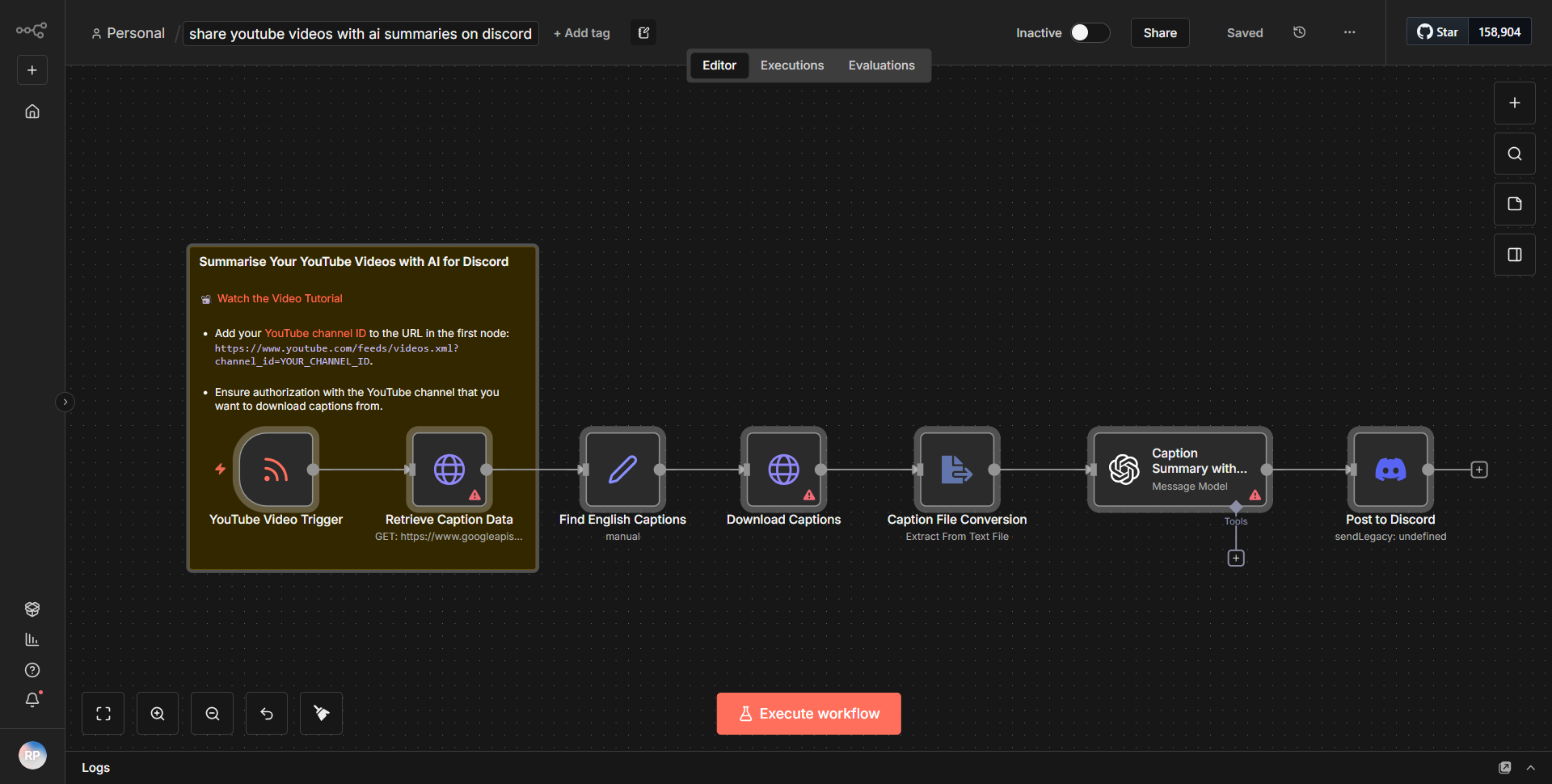Image resolution: width=1552 pixels, height=784 pixels.
Task: Switch to the Evaluations tab
Action: pos(882,65)
